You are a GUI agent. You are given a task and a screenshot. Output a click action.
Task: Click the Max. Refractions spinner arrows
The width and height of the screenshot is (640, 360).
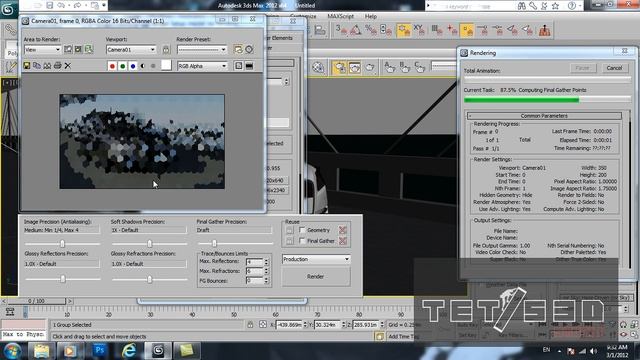point(267,271)
